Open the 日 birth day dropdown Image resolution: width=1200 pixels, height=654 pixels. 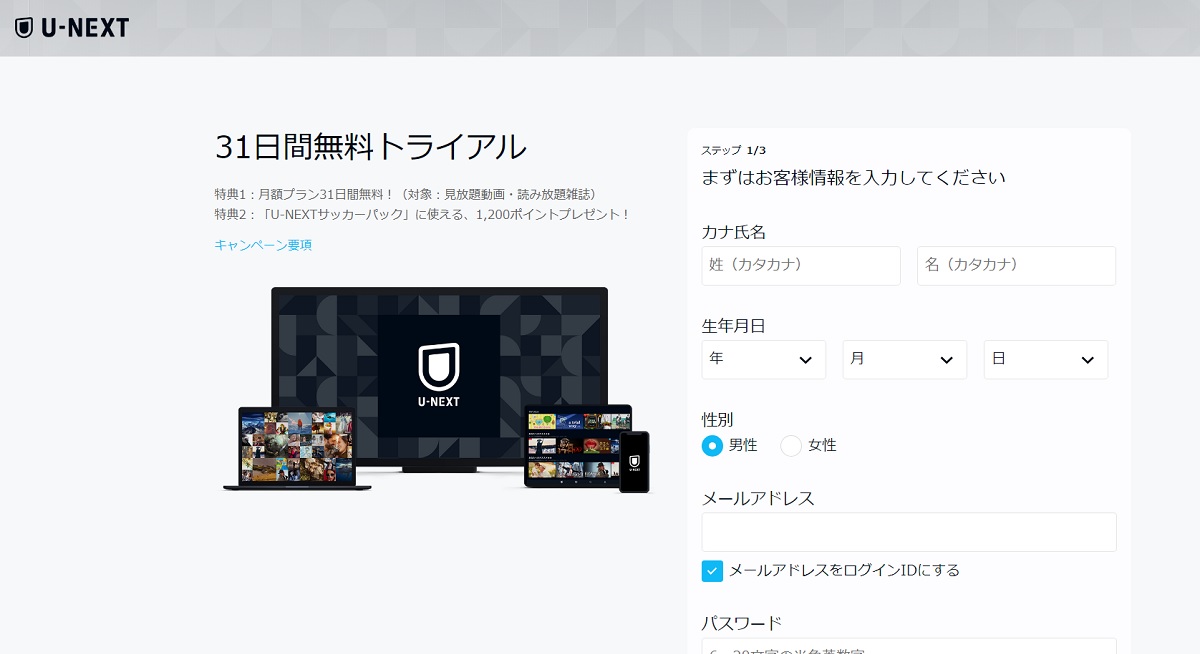pos(1046,360)
